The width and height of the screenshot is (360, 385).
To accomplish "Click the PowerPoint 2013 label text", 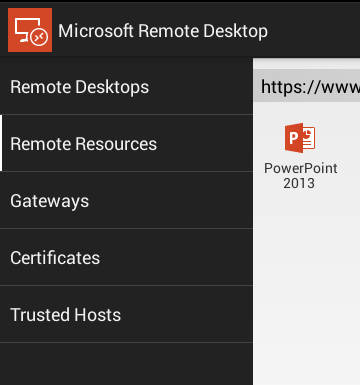I will click(300, 176).
